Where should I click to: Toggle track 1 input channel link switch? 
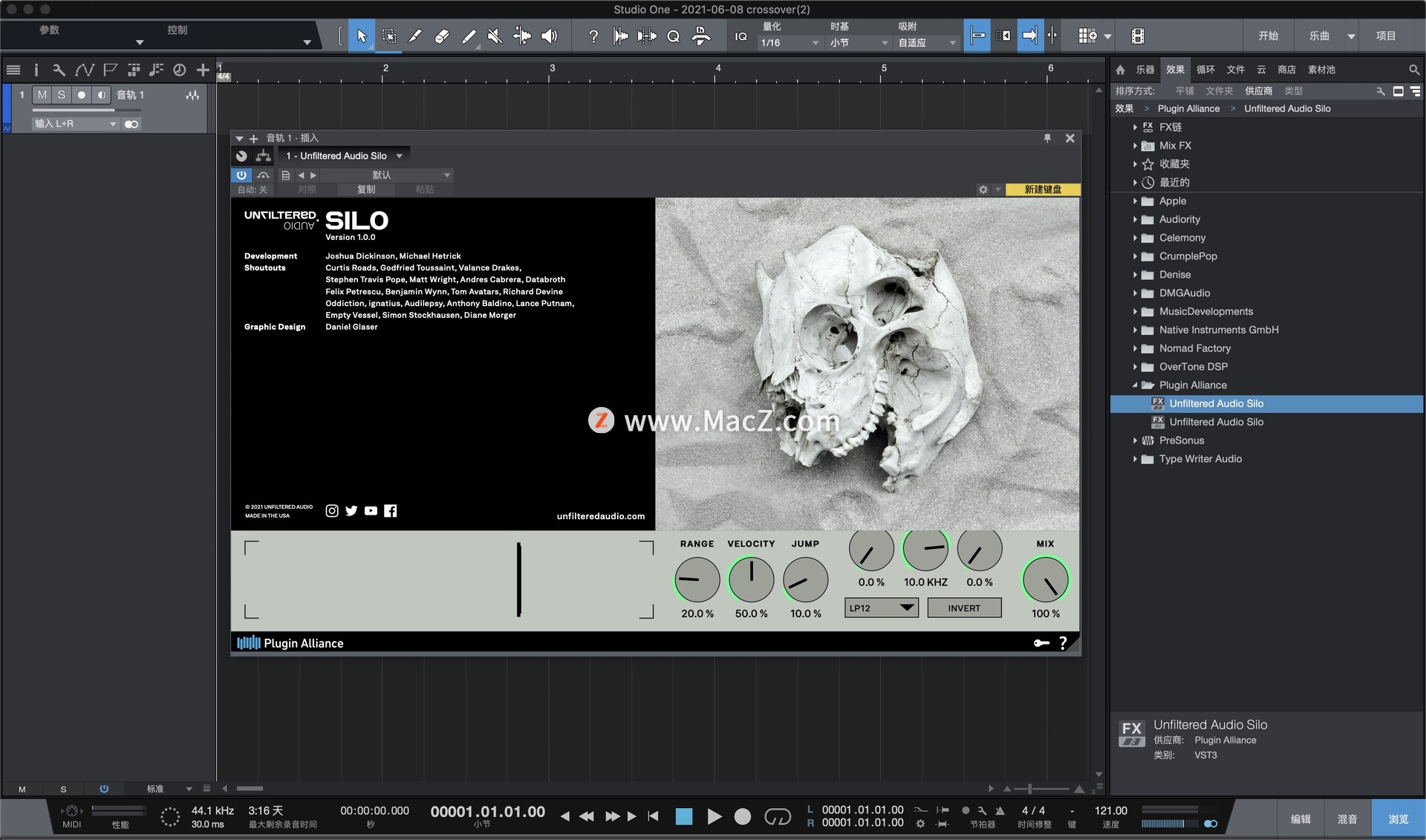coord(131,124)
